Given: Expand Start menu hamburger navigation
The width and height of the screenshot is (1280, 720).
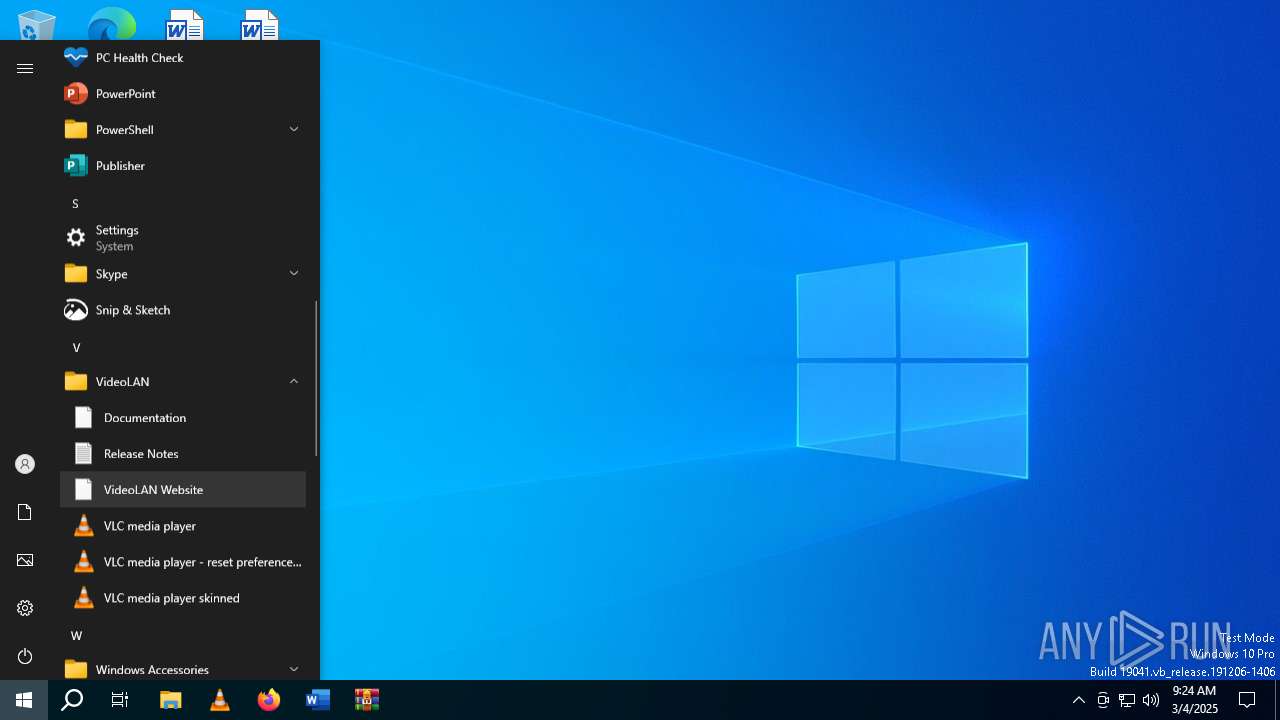Looking at the screenshot, I should (x=25, y=69).
